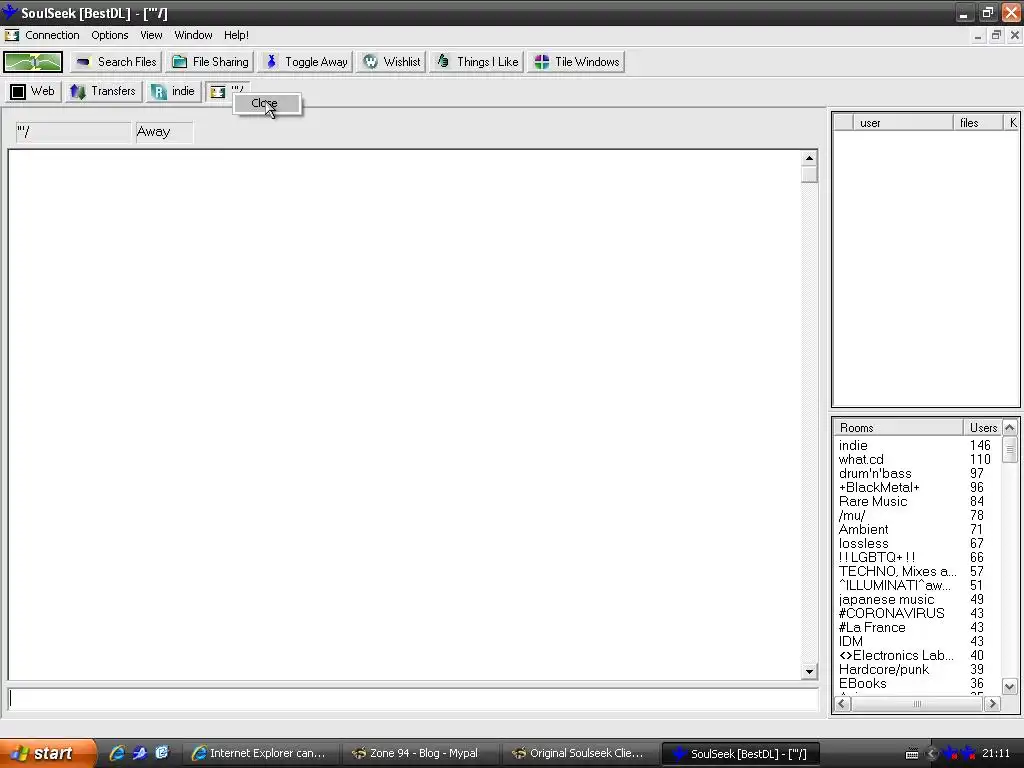Switch to Zone 94 - Blog taskbar window
Image resolution: width=1024 pixels, height=768 pixels.
tap(421, 754)
